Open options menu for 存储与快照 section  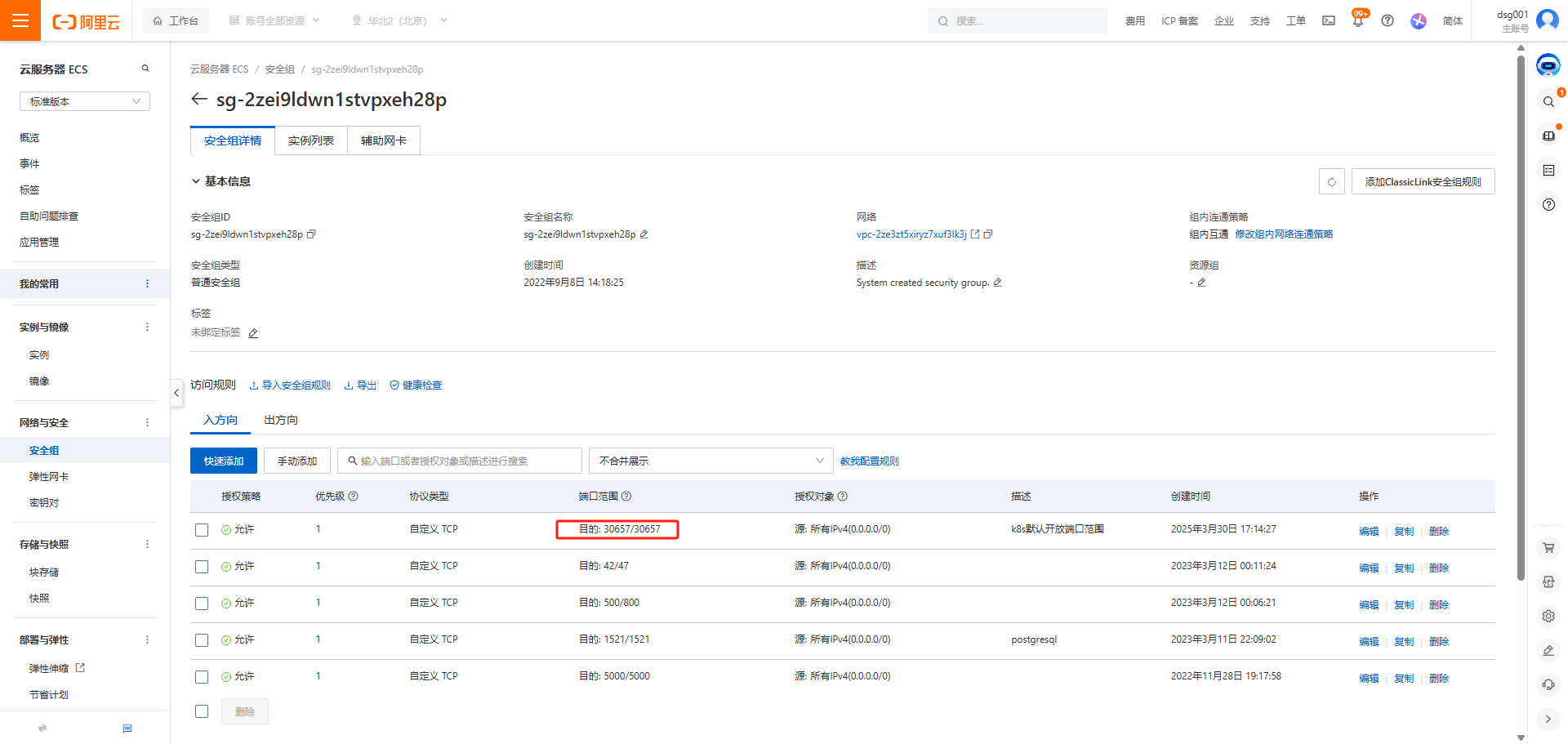pyautogui.click(x=147, y=544)
